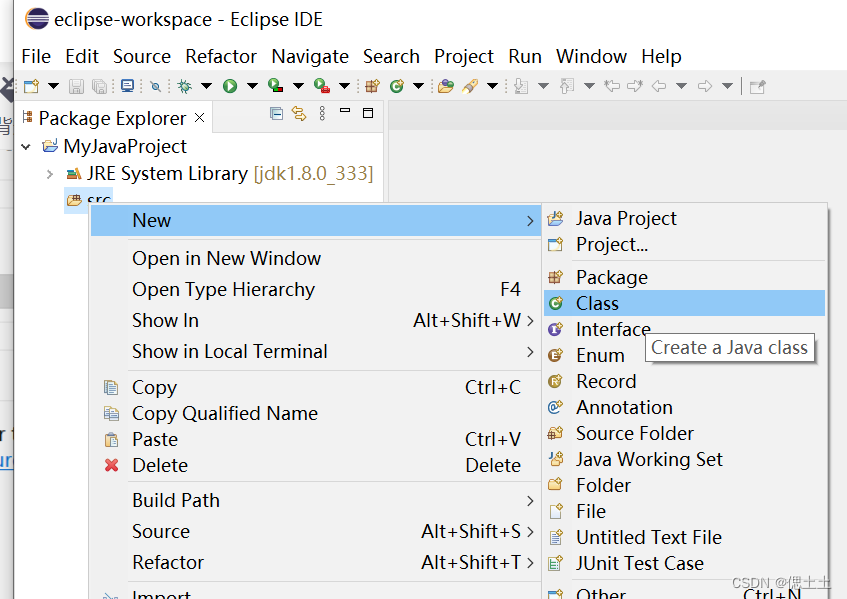Close the Package Explorer tab

(x=199, y=118)
